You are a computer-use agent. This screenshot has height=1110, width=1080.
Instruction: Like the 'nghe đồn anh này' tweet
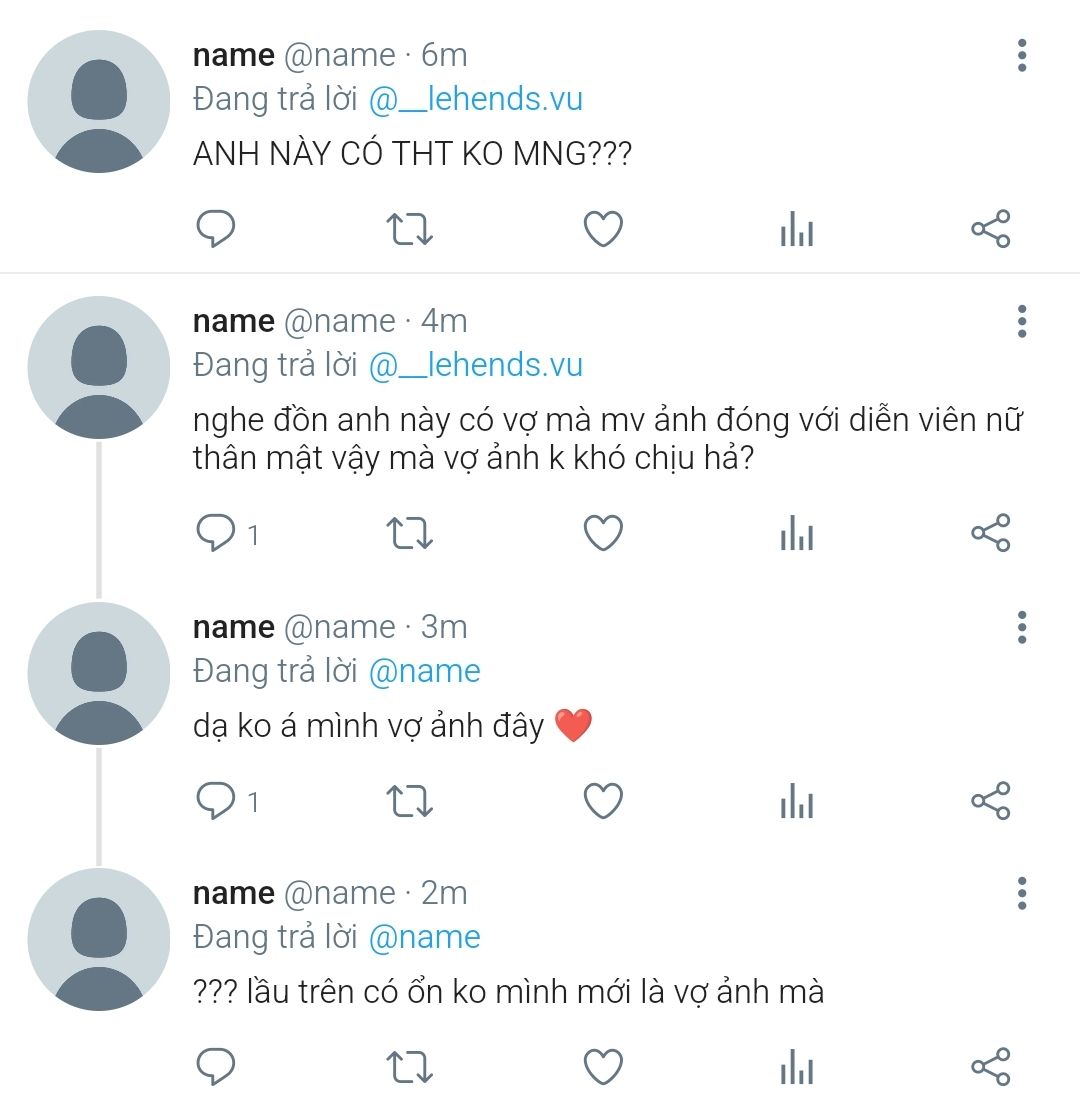click(x=603, y=534)
